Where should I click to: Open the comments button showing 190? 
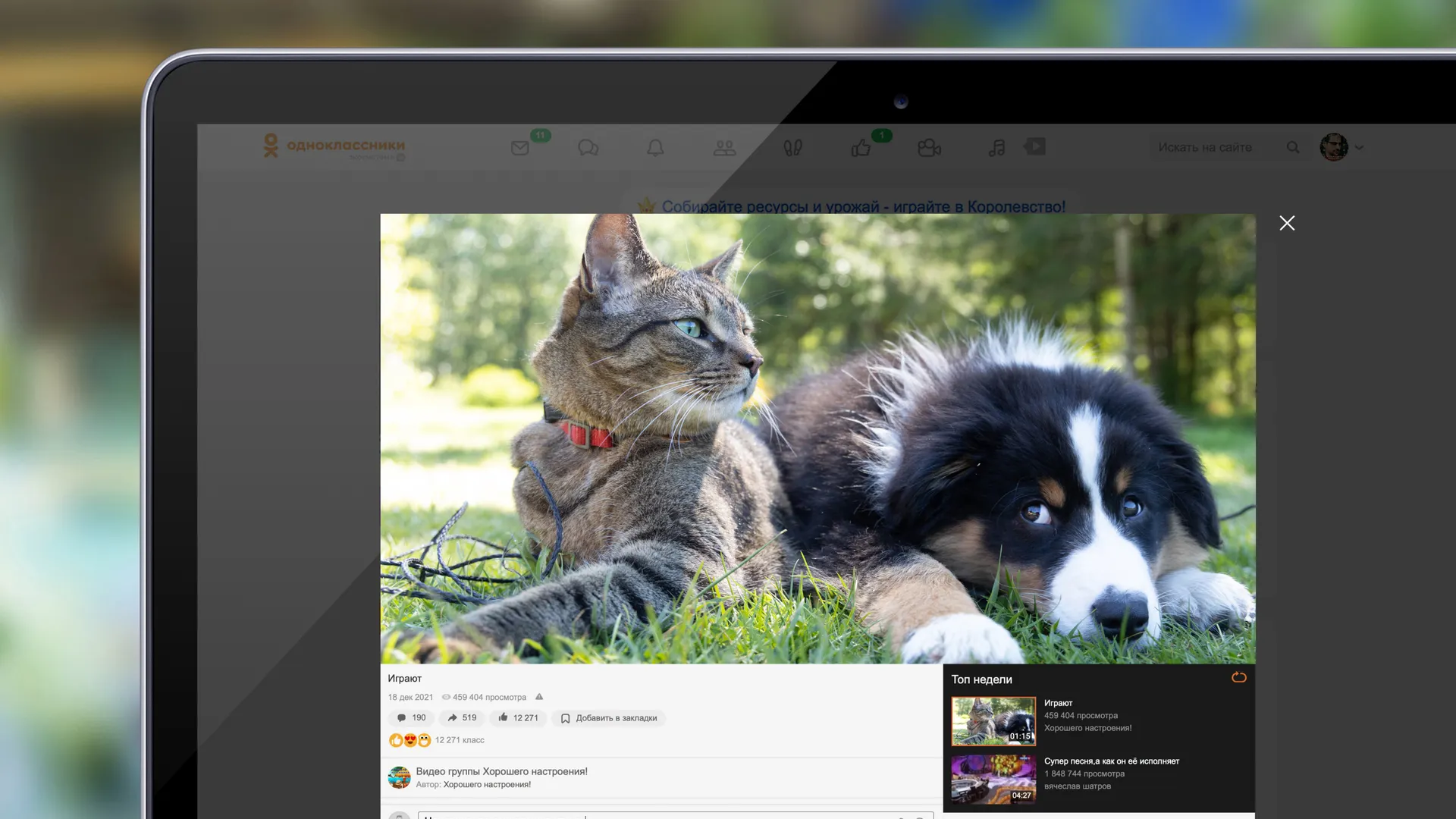(x=412, y=717)
